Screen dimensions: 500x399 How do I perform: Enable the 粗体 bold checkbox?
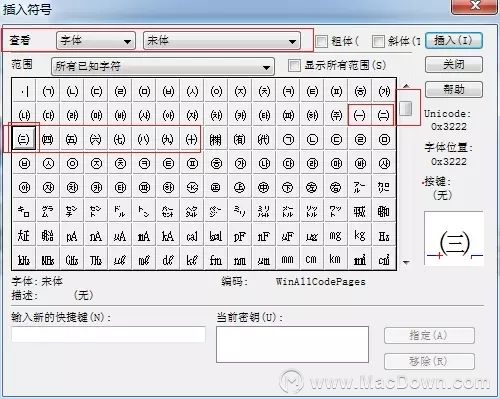pyautogui.click(x=321, y=41)
